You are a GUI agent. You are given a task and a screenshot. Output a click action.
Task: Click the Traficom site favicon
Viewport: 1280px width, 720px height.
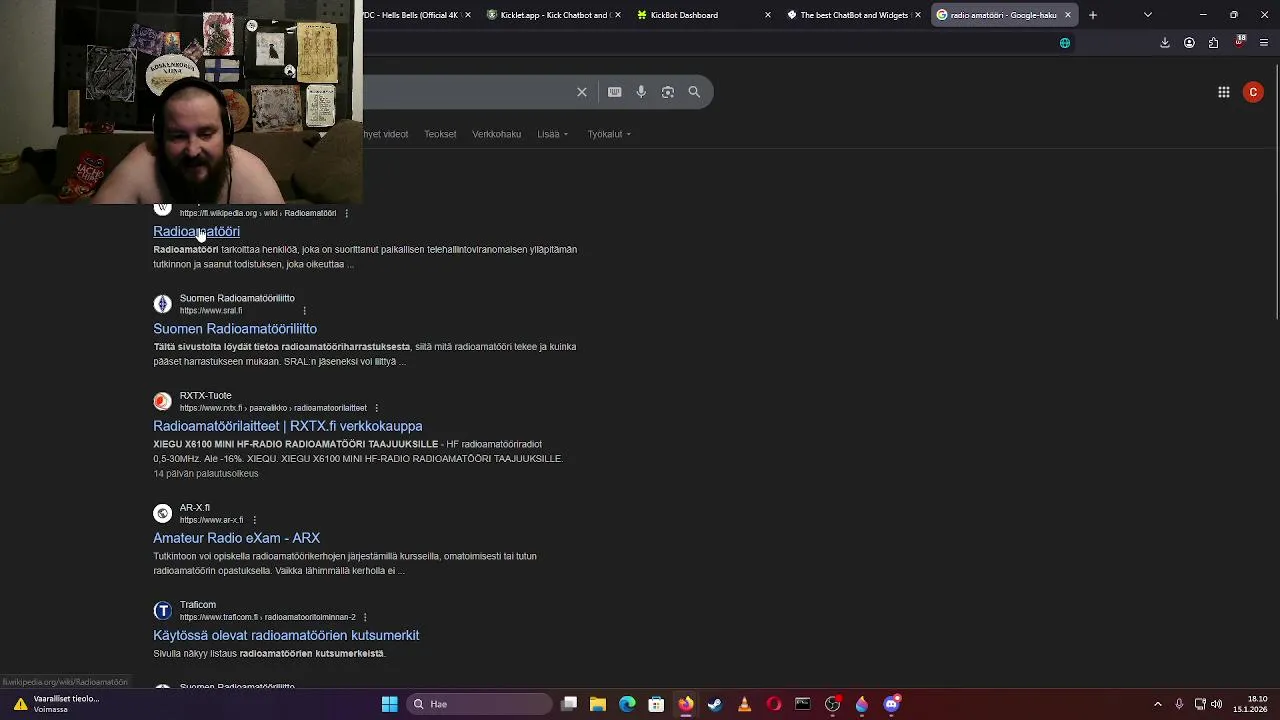[x=162, y=610]
